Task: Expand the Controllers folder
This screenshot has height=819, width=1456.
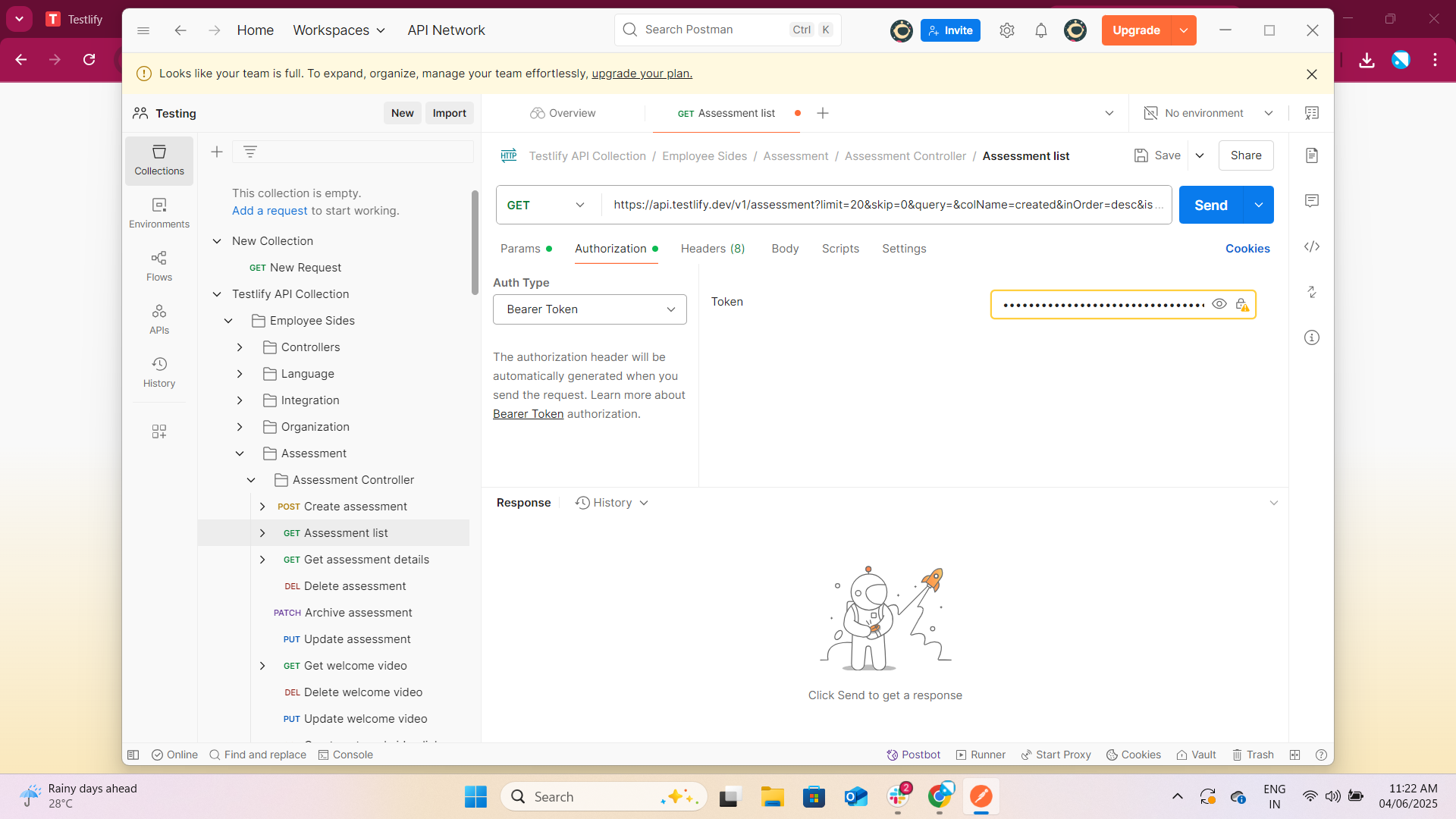Action: 240,347
